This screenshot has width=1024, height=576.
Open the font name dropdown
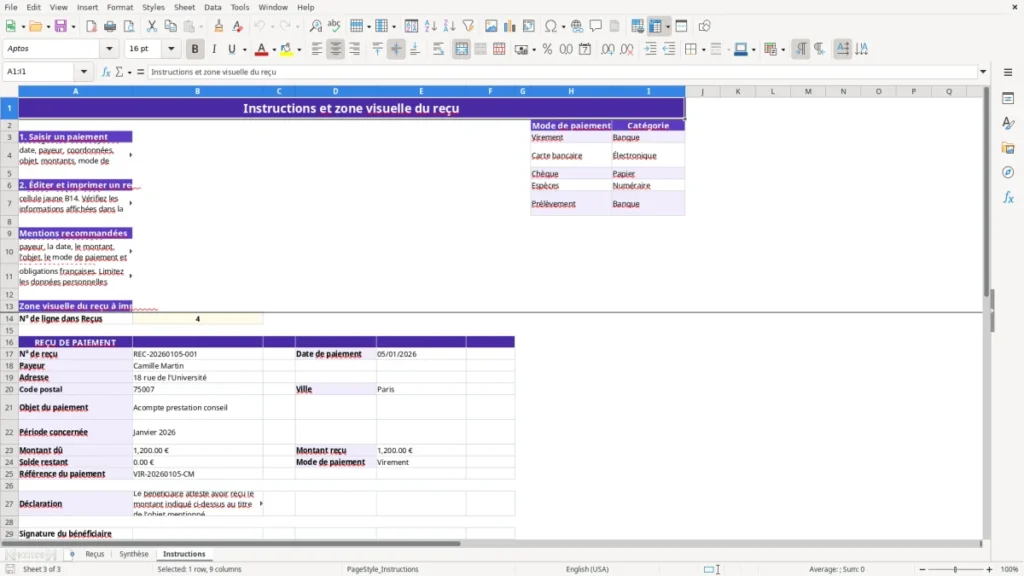tap(109, 49)
